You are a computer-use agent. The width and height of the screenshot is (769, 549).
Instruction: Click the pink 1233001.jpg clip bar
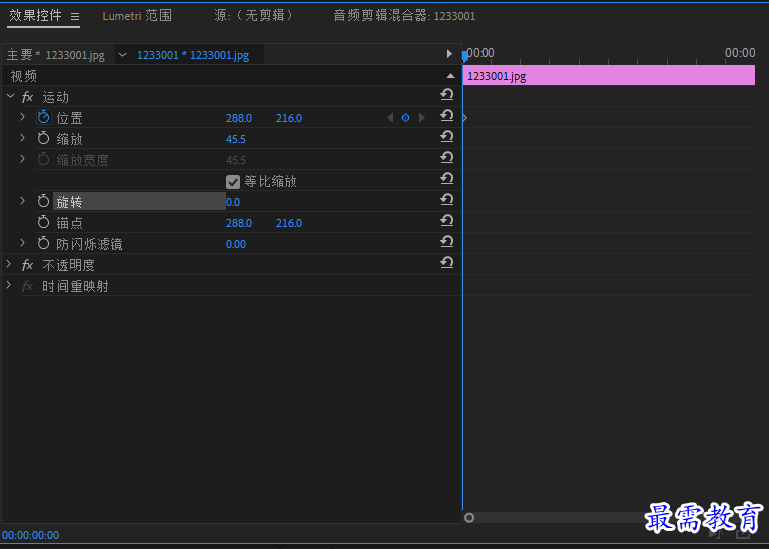pyautogui.click(x=609, y=76)
